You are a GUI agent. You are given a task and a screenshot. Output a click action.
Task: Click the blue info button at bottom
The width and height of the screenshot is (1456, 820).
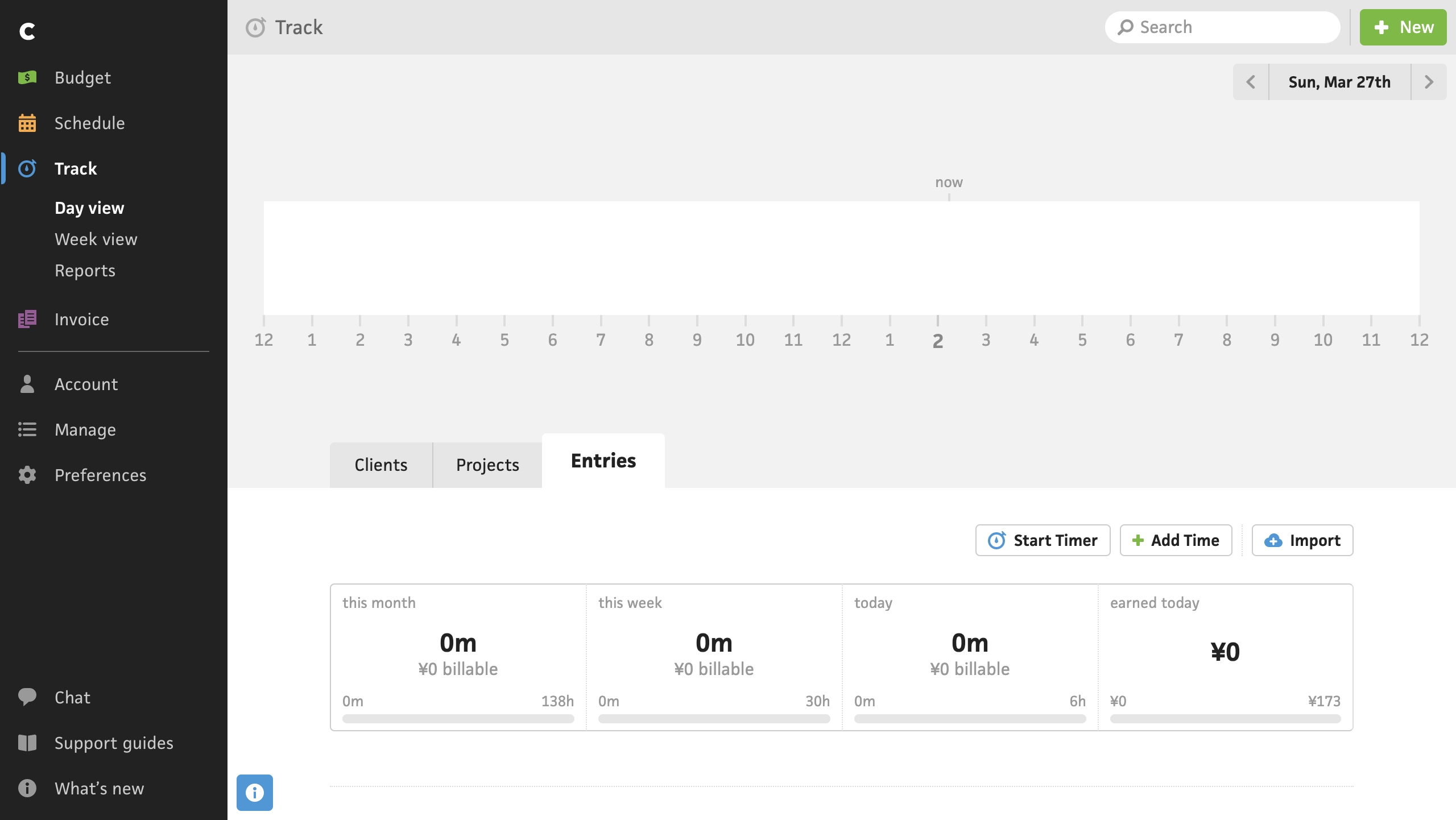[x=255, y=793]
